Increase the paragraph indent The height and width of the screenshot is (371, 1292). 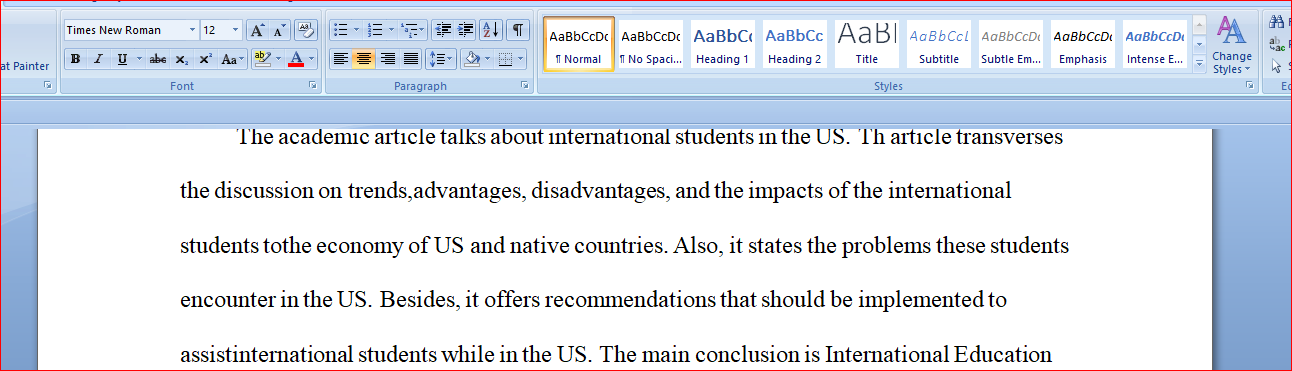[x=466, y=30]
